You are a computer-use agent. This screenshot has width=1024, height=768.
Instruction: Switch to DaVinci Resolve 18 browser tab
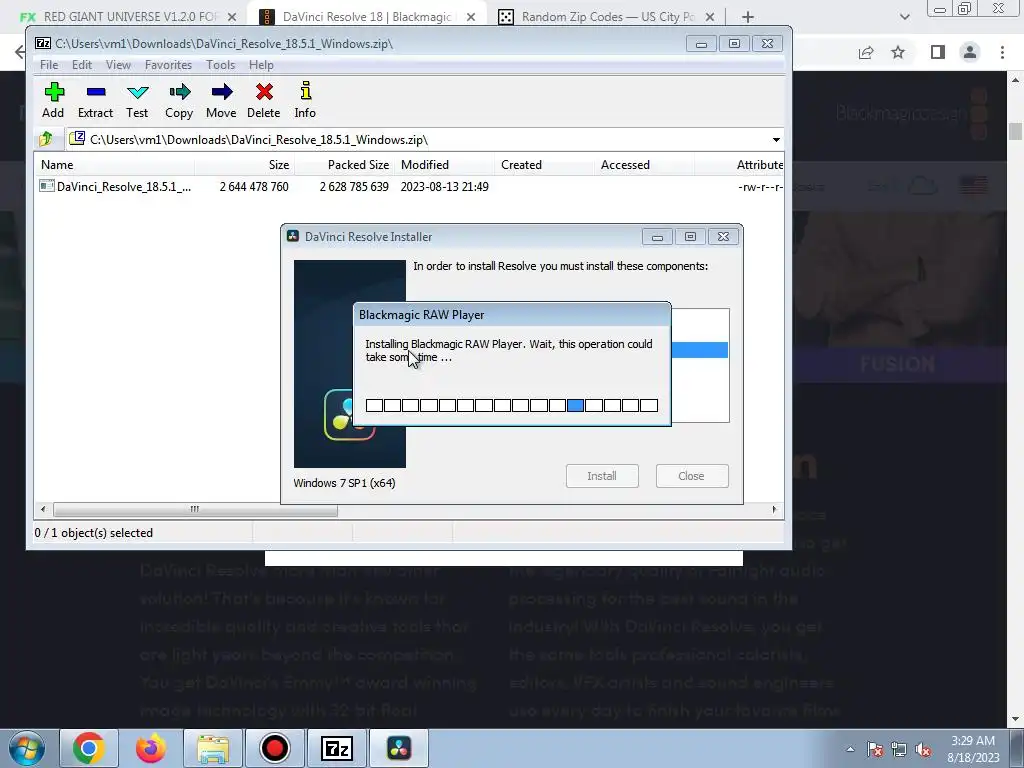(x=366, y=16)
